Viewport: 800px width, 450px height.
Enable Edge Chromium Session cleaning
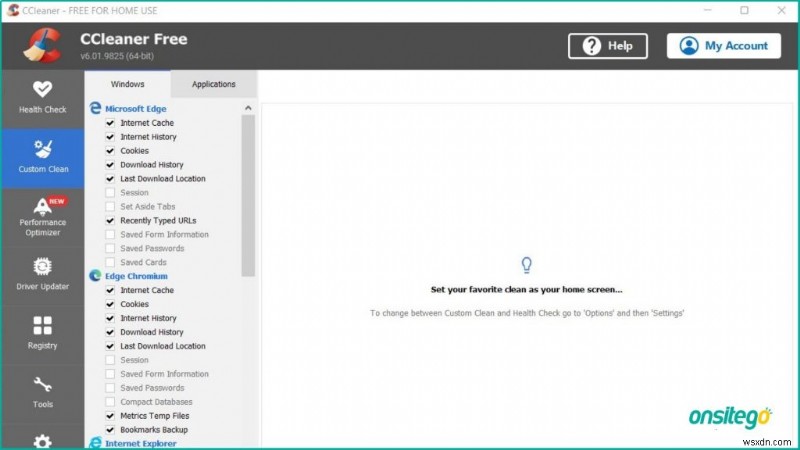point(110,360)
